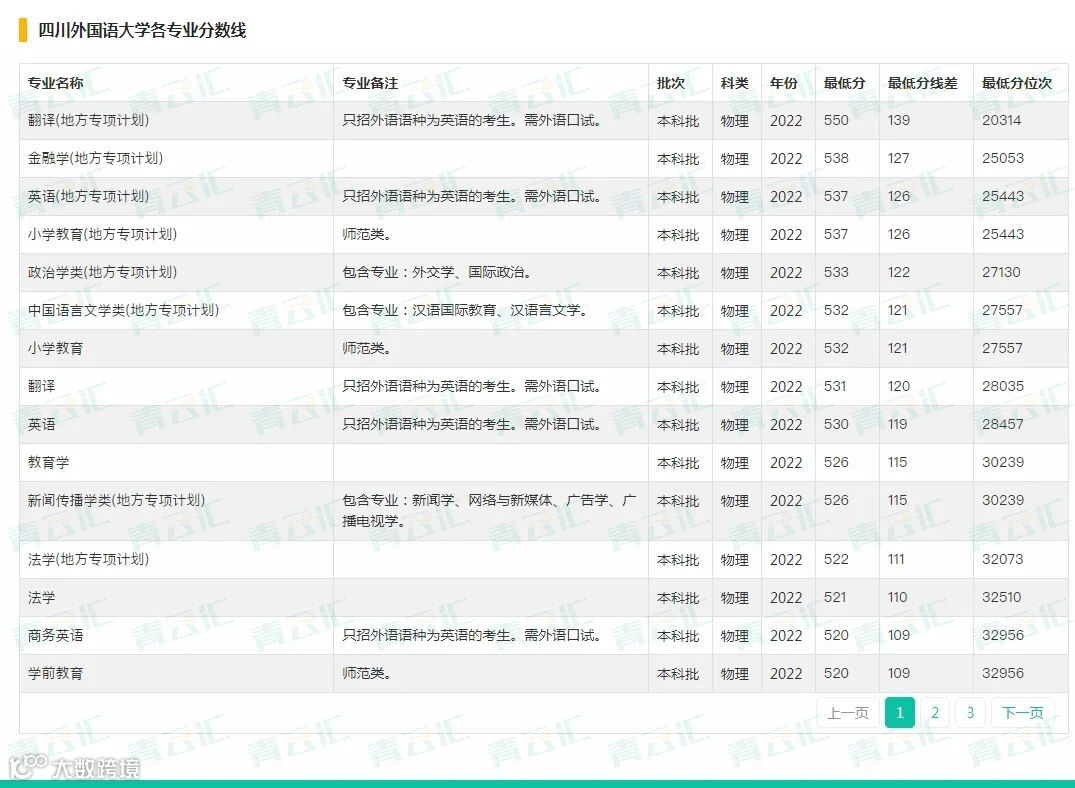
Task: Click score difference 111 cell
Action: (896, 560)
